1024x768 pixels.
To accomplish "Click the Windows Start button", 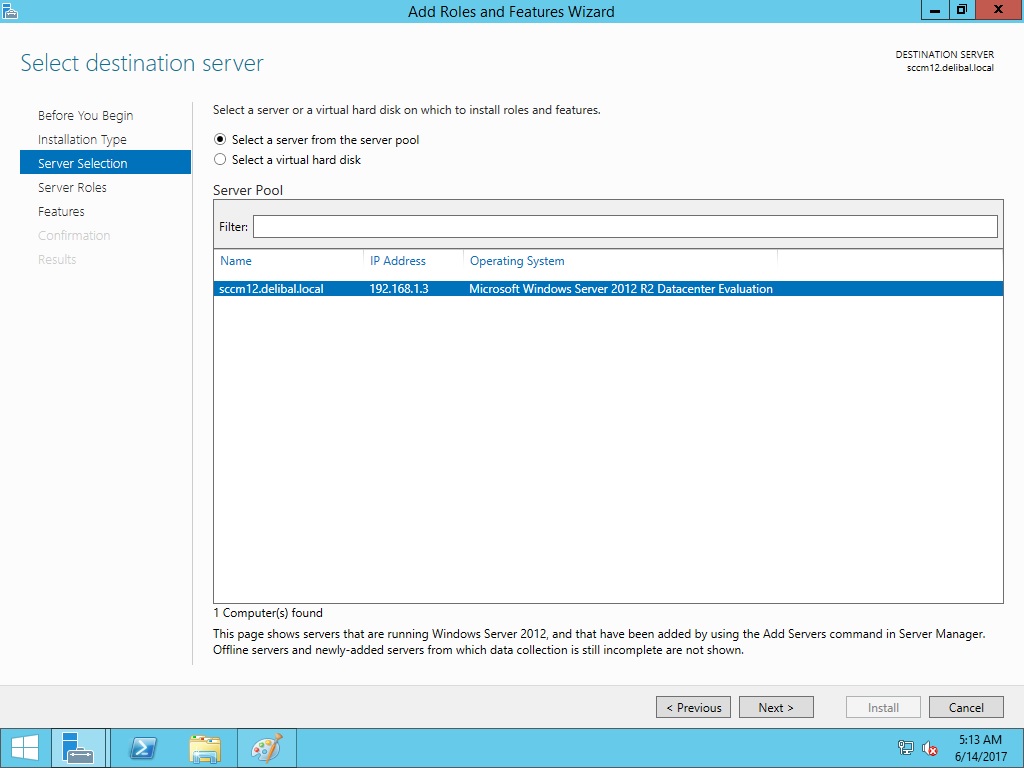I will pyautogui.click(x=24, y=748).
